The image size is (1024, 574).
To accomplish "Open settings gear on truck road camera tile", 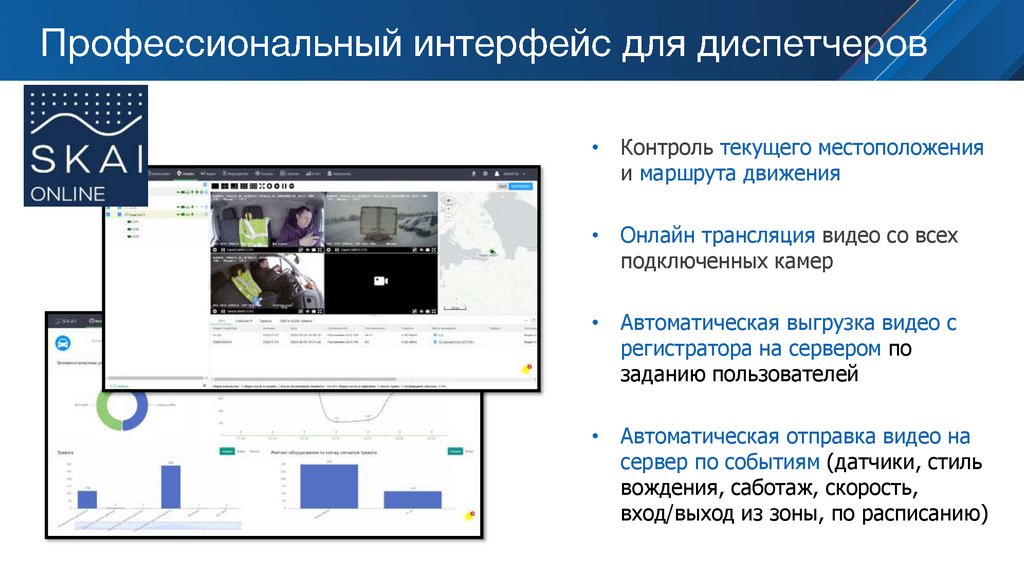I will coord(328,249).
